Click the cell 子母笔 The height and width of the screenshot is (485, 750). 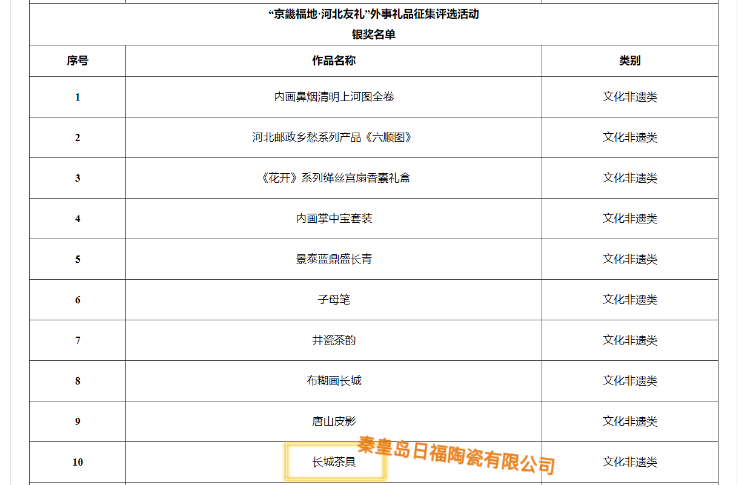[x=333, y=300]
